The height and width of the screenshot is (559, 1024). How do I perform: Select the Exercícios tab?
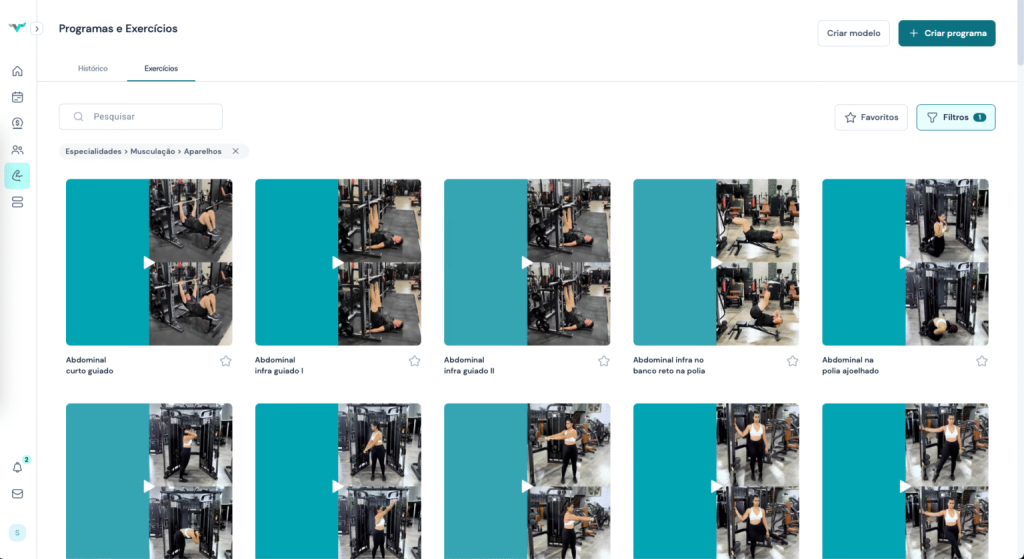click(x=161, y=68)
